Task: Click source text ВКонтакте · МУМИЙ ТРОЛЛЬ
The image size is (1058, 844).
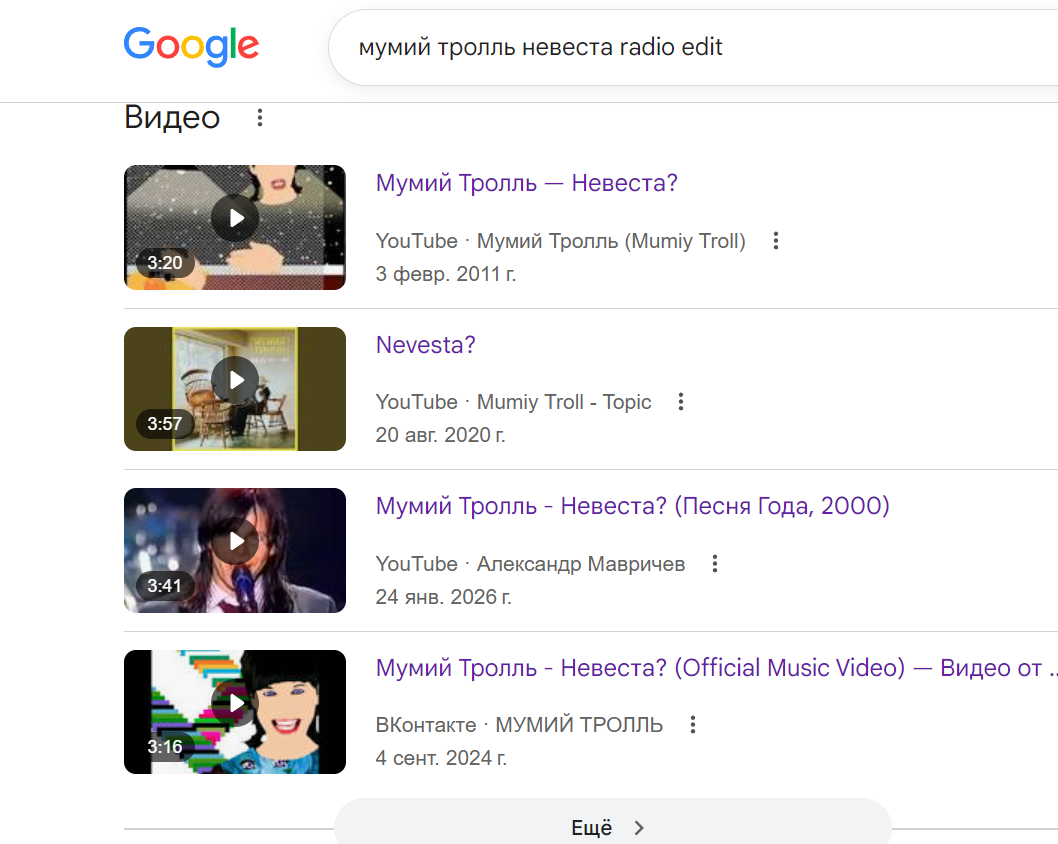Action: 520,725
